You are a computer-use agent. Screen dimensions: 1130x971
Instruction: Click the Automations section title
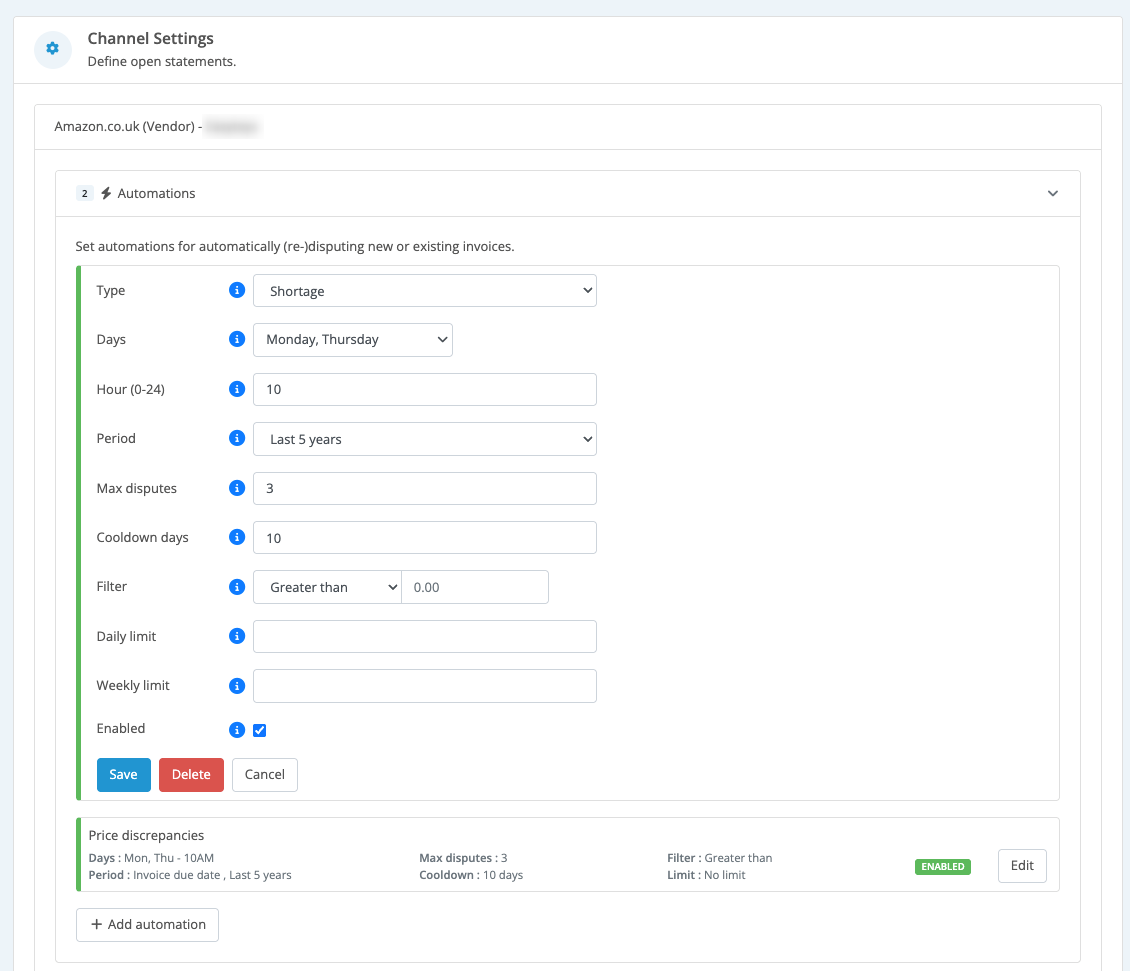point(156,193)
